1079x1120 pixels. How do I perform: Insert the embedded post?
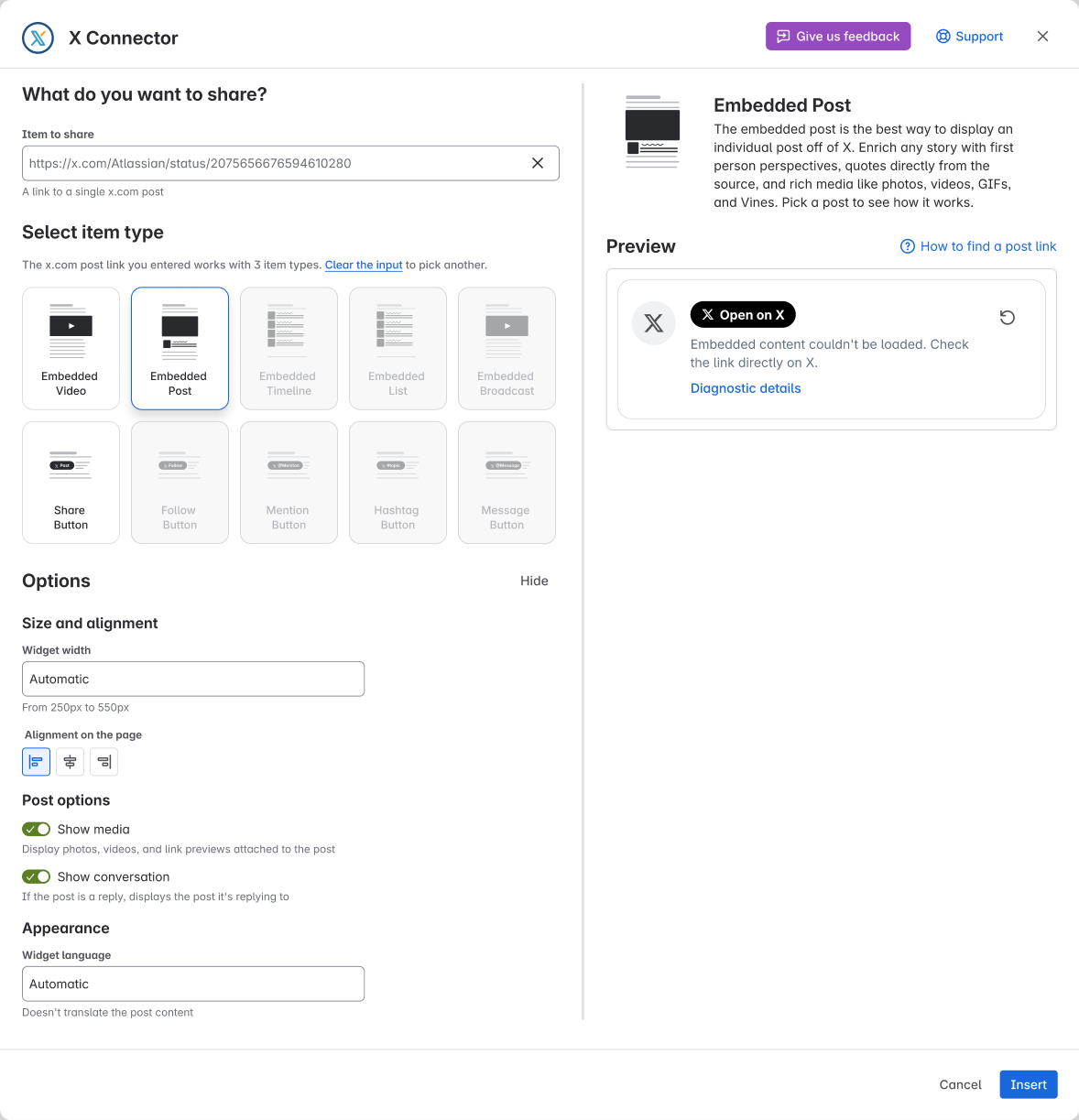point(1029,1084)
